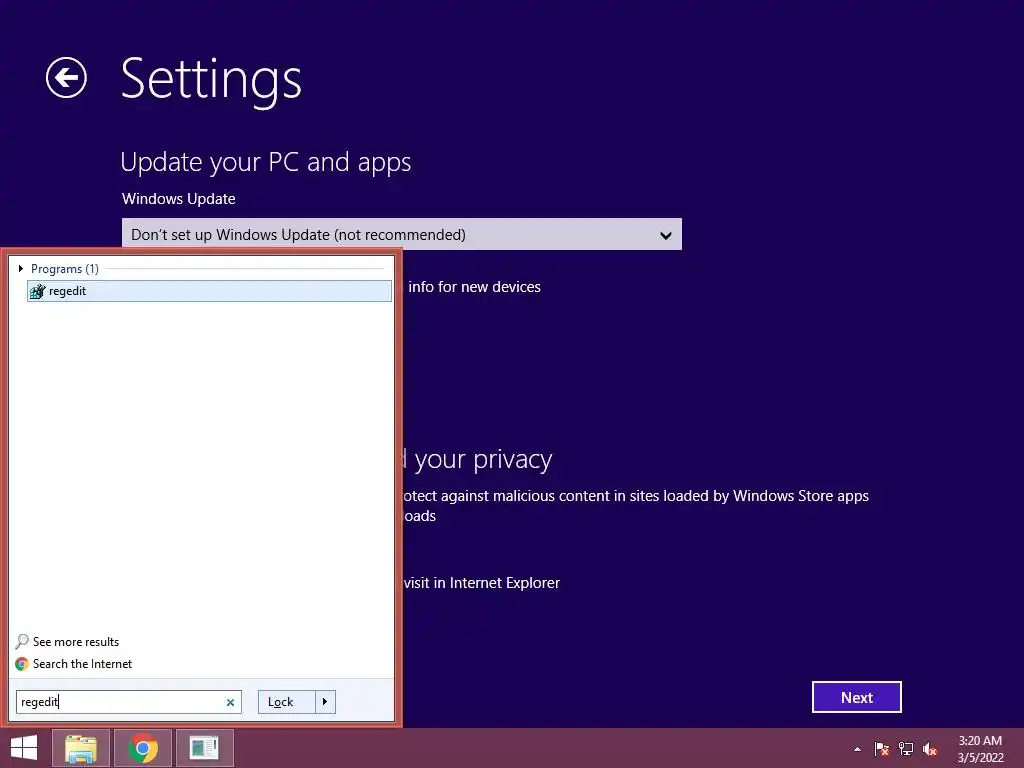Click the Chrome icon beside Search the Internet
This screenshot has width=1024, height=768.
coord(22,664)
